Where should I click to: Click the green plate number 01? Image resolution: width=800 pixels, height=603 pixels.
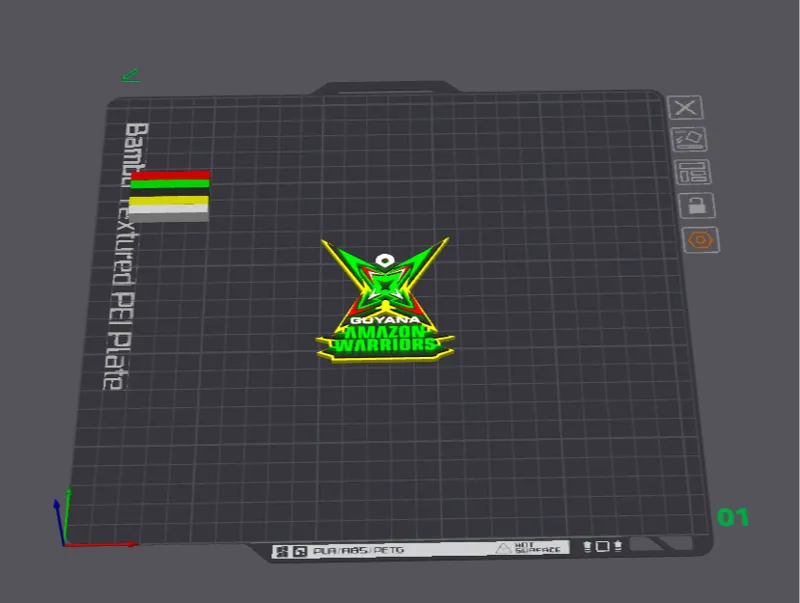click(x=733, y=517)
